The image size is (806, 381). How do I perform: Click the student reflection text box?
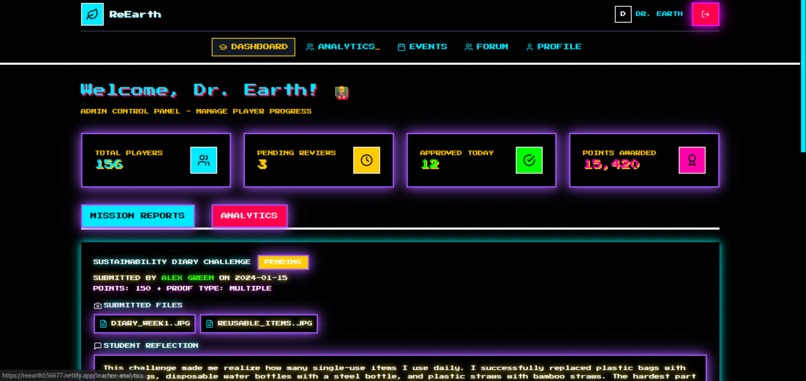[400, 368]
